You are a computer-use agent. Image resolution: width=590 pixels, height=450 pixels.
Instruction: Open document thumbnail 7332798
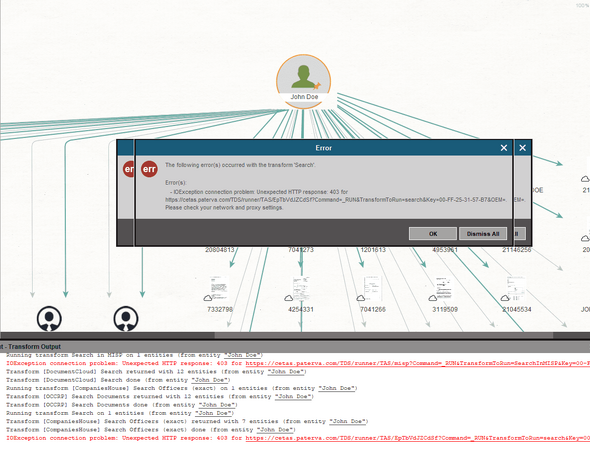click(220, 288)
